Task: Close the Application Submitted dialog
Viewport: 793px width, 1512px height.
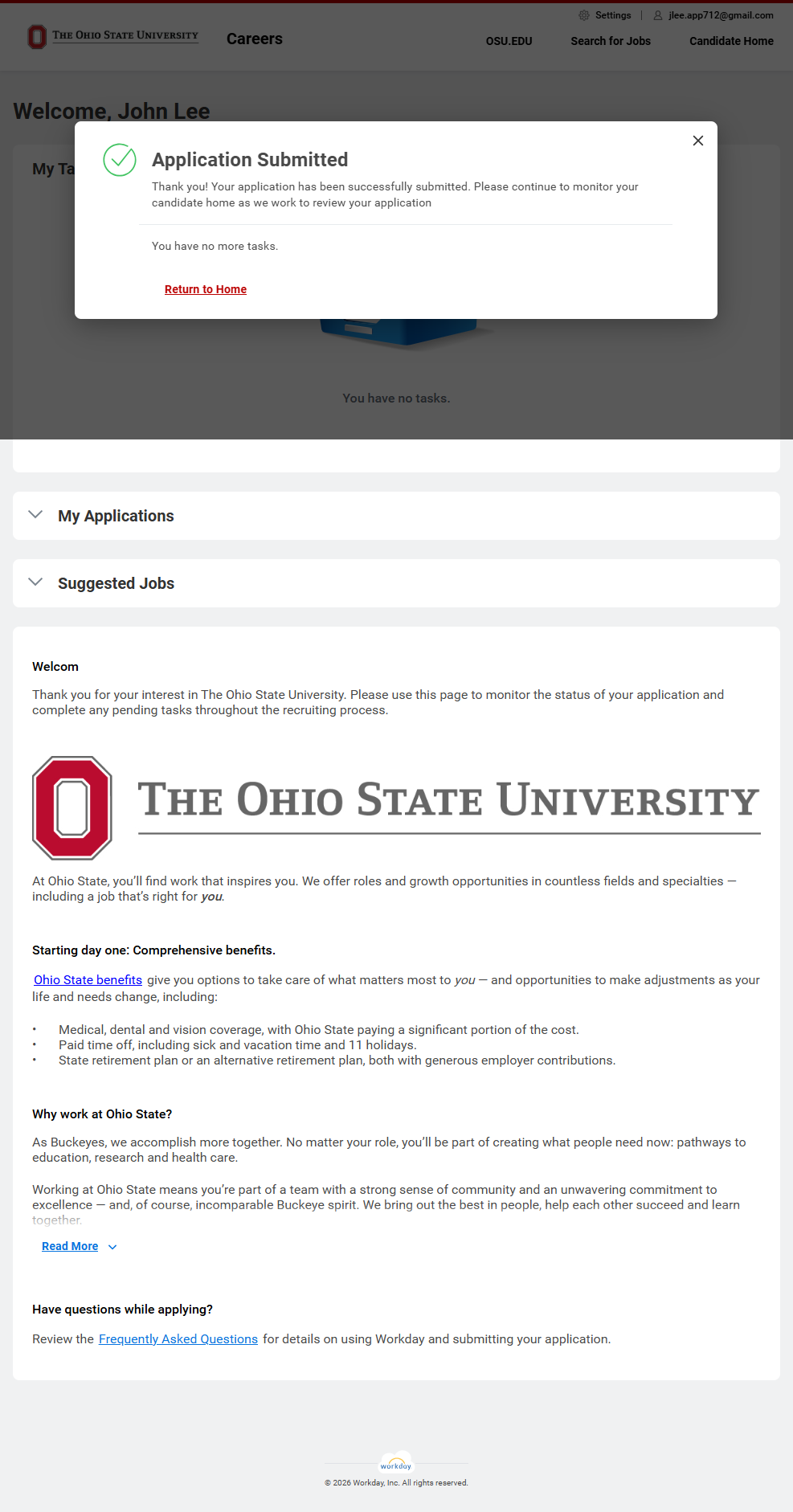Action: 697,141
